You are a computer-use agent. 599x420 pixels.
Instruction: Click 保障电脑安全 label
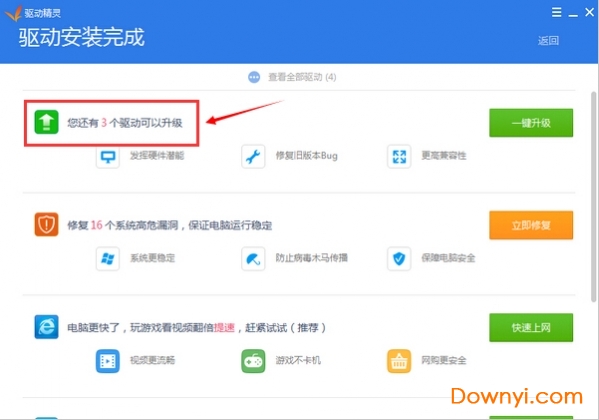point(448,258)
